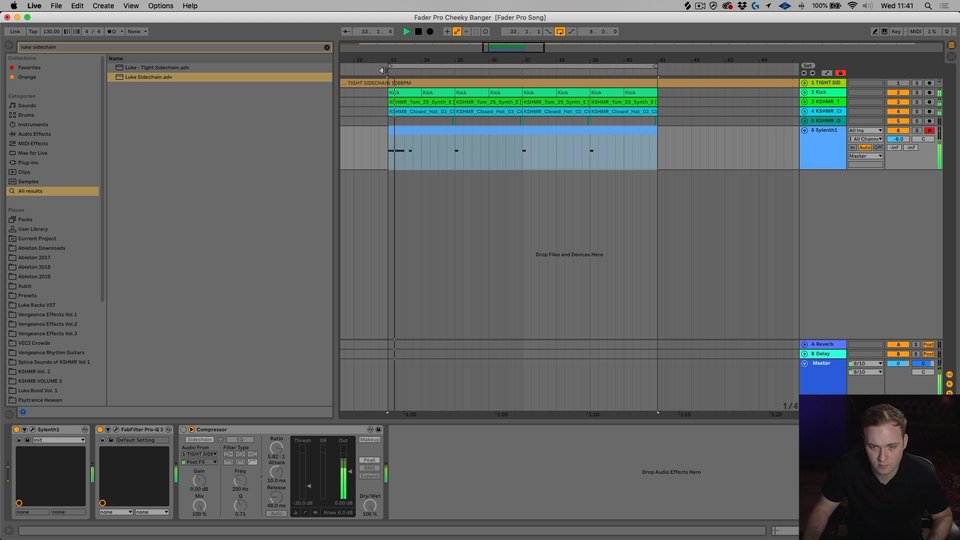The height and width of the screenshot is (540, 960).
Task: Adjust the Compressor Dry/Wet knob
Action: (x=370, y=505)
